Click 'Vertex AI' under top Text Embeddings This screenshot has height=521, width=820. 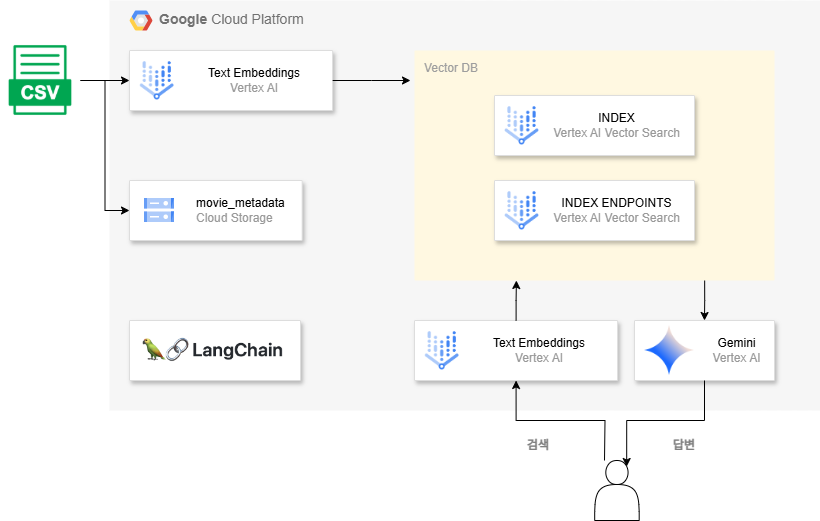click(254, 88)
